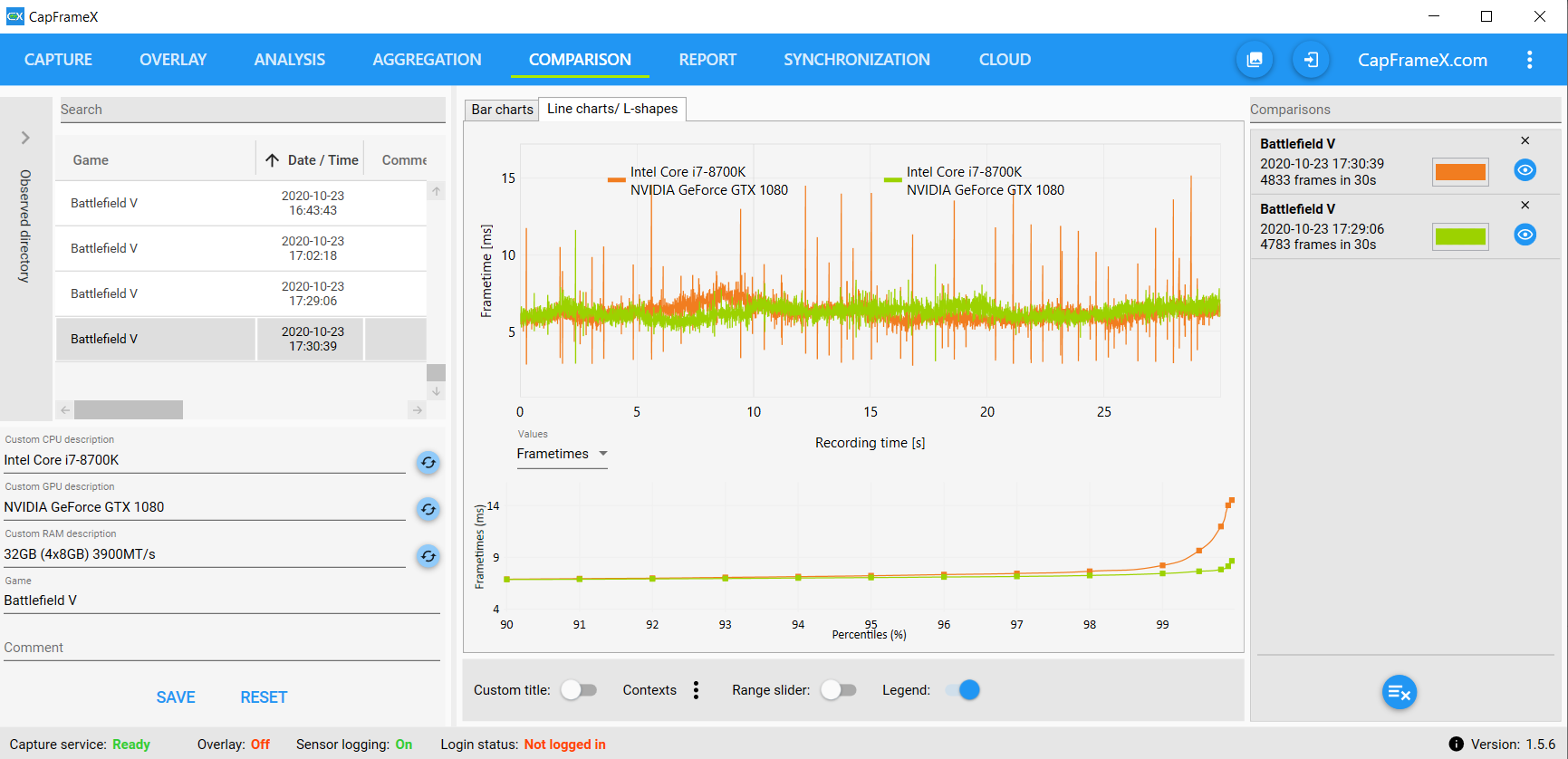Click the Game name field
The height and width of the screenshot is (759, 1568).
[x=222, y=600]
